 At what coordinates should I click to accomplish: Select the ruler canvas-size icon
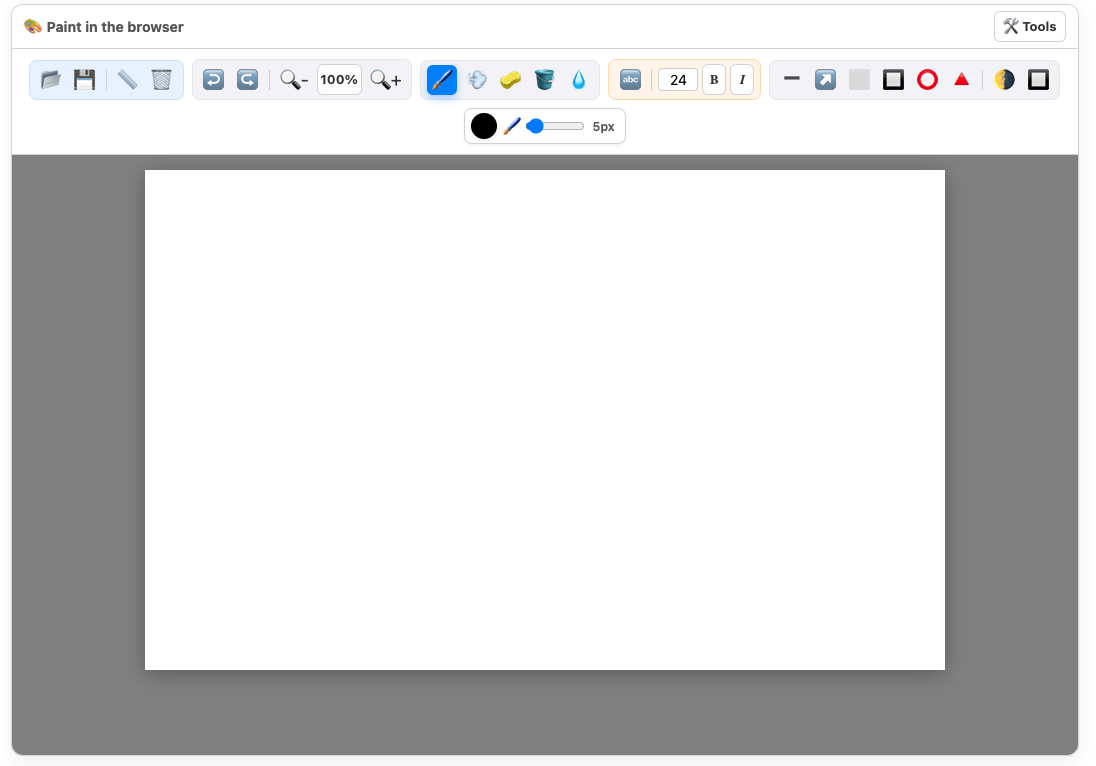(127, 80)
